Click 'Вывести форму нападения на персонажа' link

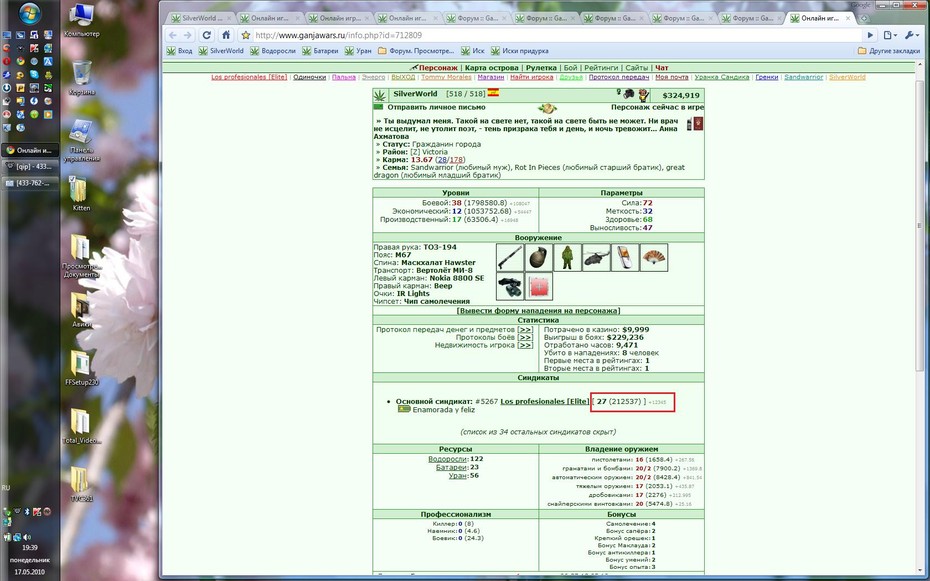pos(539,311)
